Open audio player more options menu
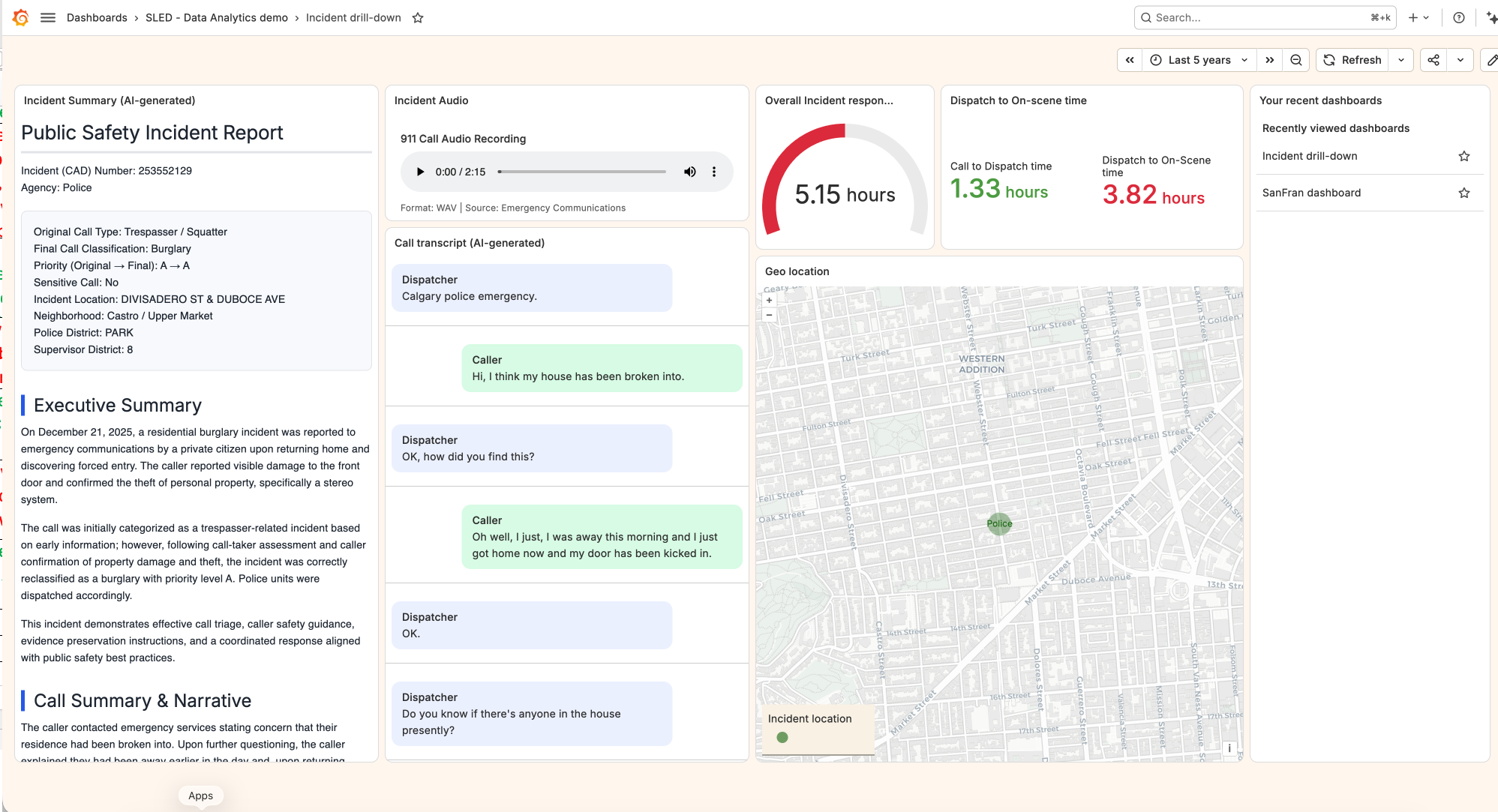 (714, 172)
